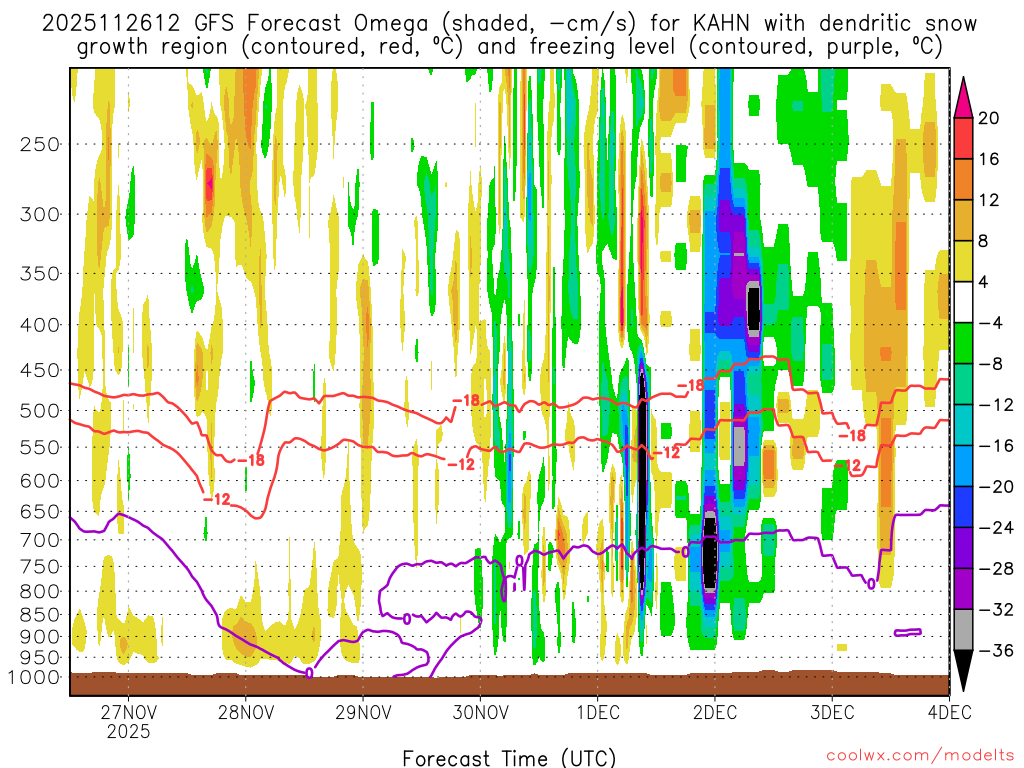The height and width of the screenshot is (768, 1024).
Task: Click the red -18 contour label just before 30NOV
Action: [466, 400]
